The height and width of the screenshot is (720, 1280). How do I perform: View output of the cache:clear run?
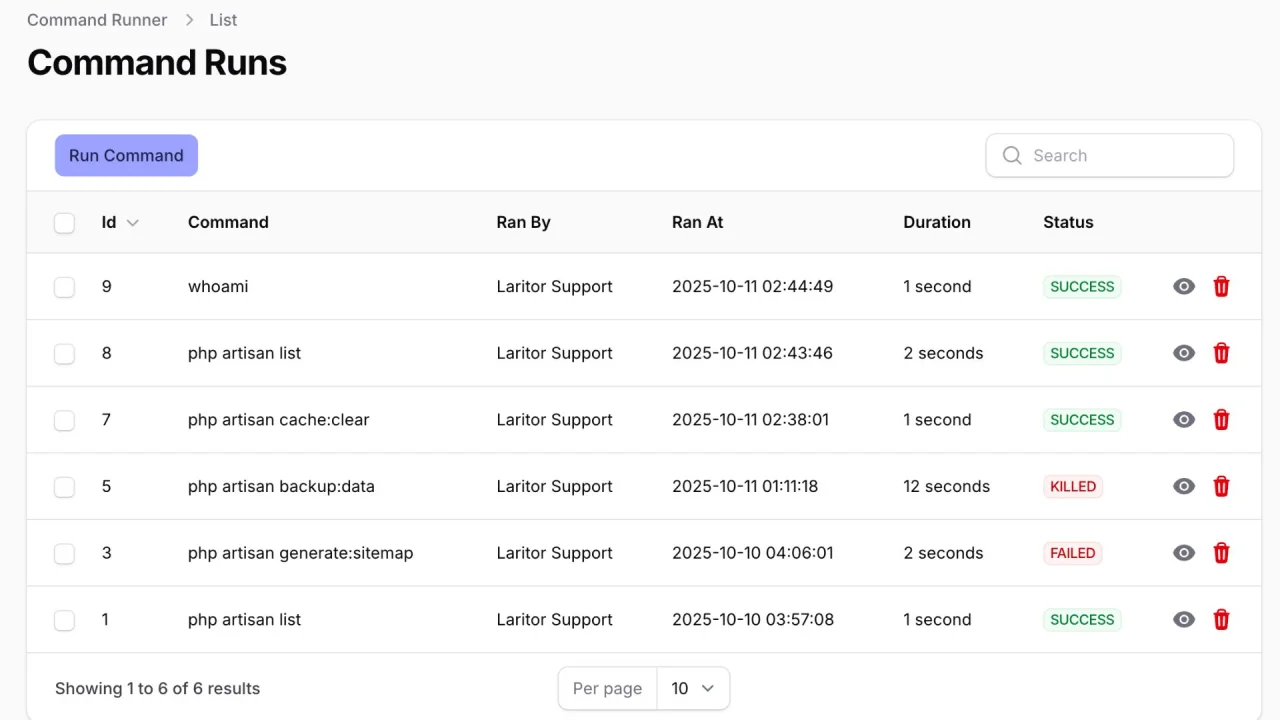[1183, 419]
